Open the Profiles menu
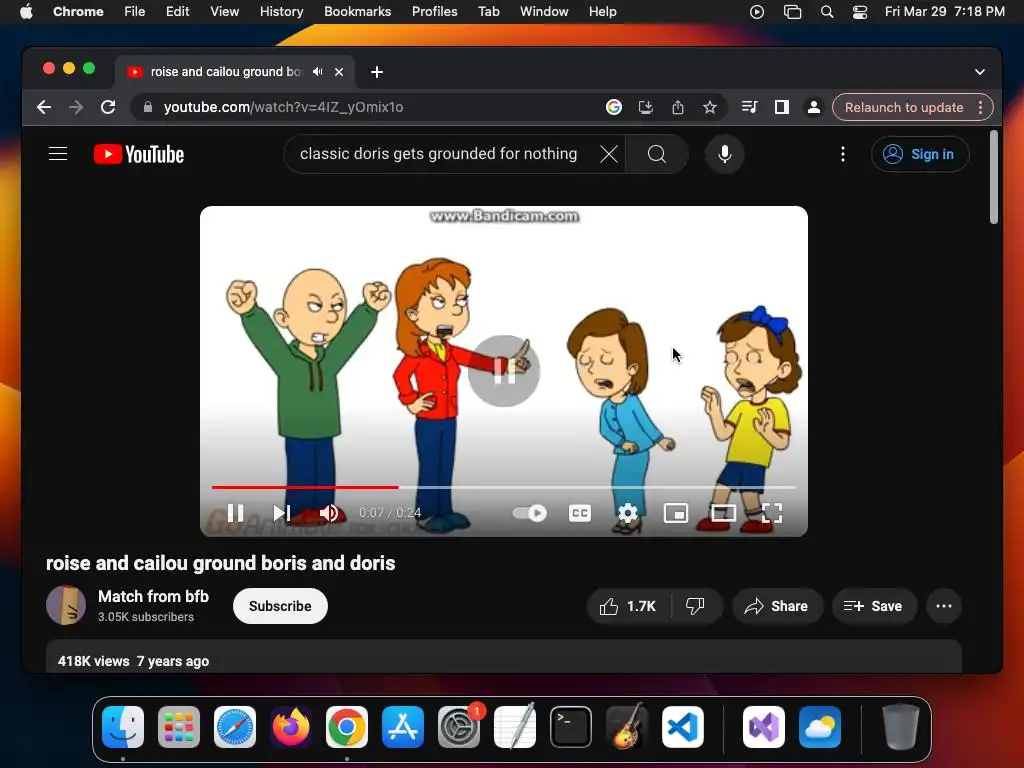Image resolution: width=1024 pixels, height=768 pixels. pyautogui.click(x=434, y=12)
